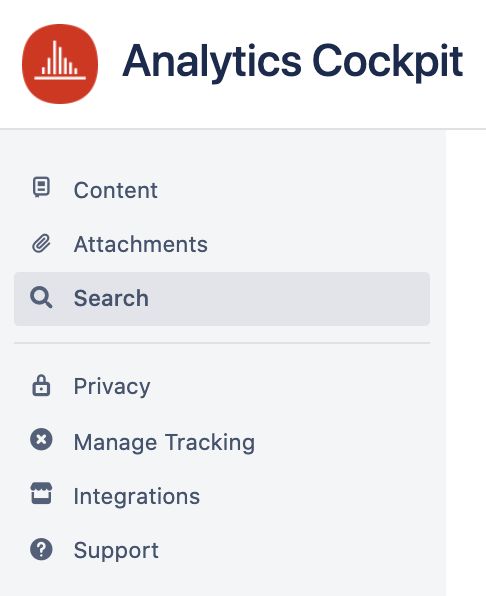Click the empty area of the highlighted Search row
Image resolution: width=486 pixels, height=596 pixels.
(289, 299)
